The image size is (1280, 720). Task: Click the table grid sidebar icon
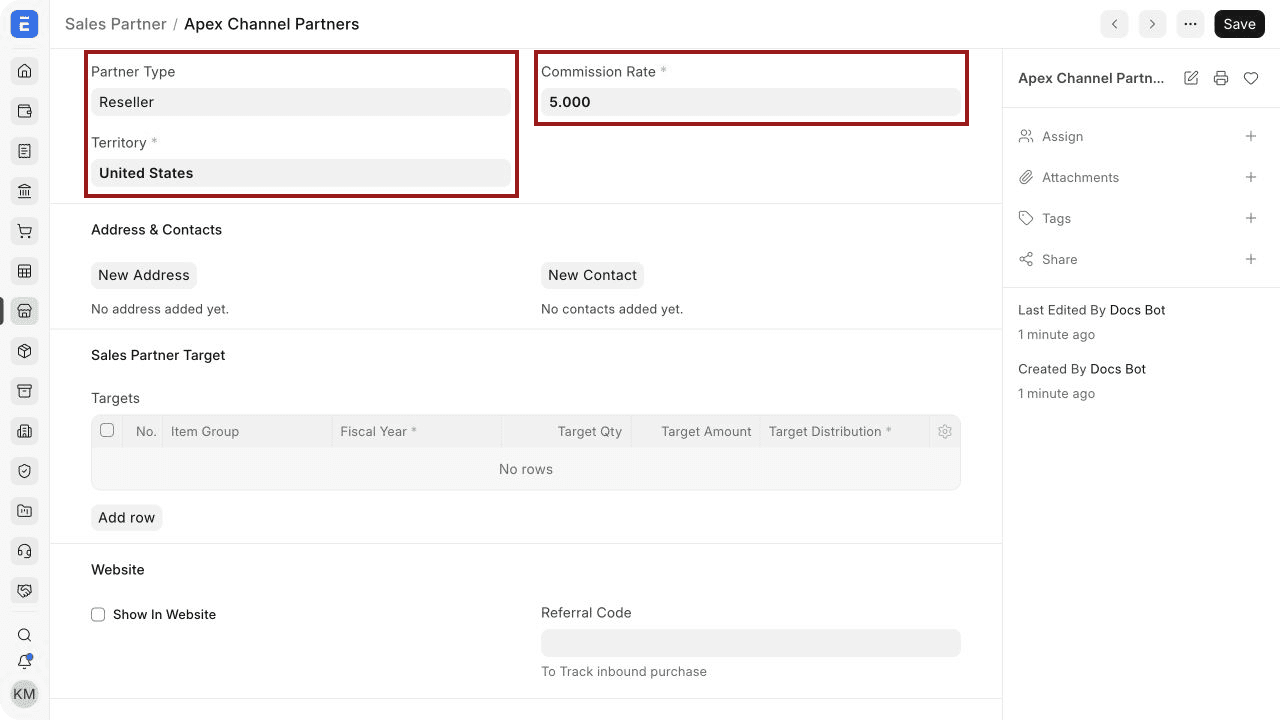point(25,271)
